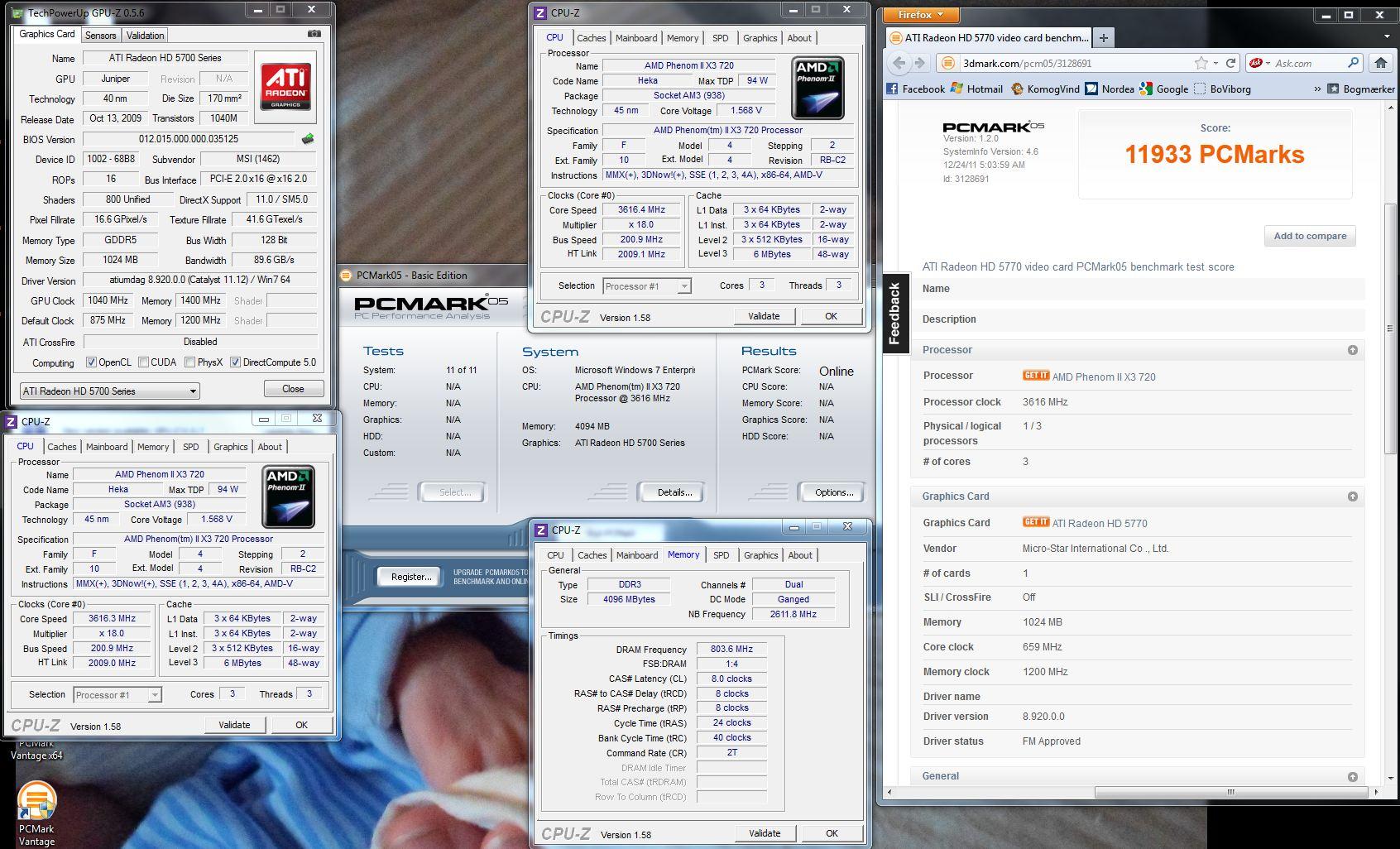Click Options... button in PCMark05
This screenshot has width=1400, height=849.
(x=833, y=492)
